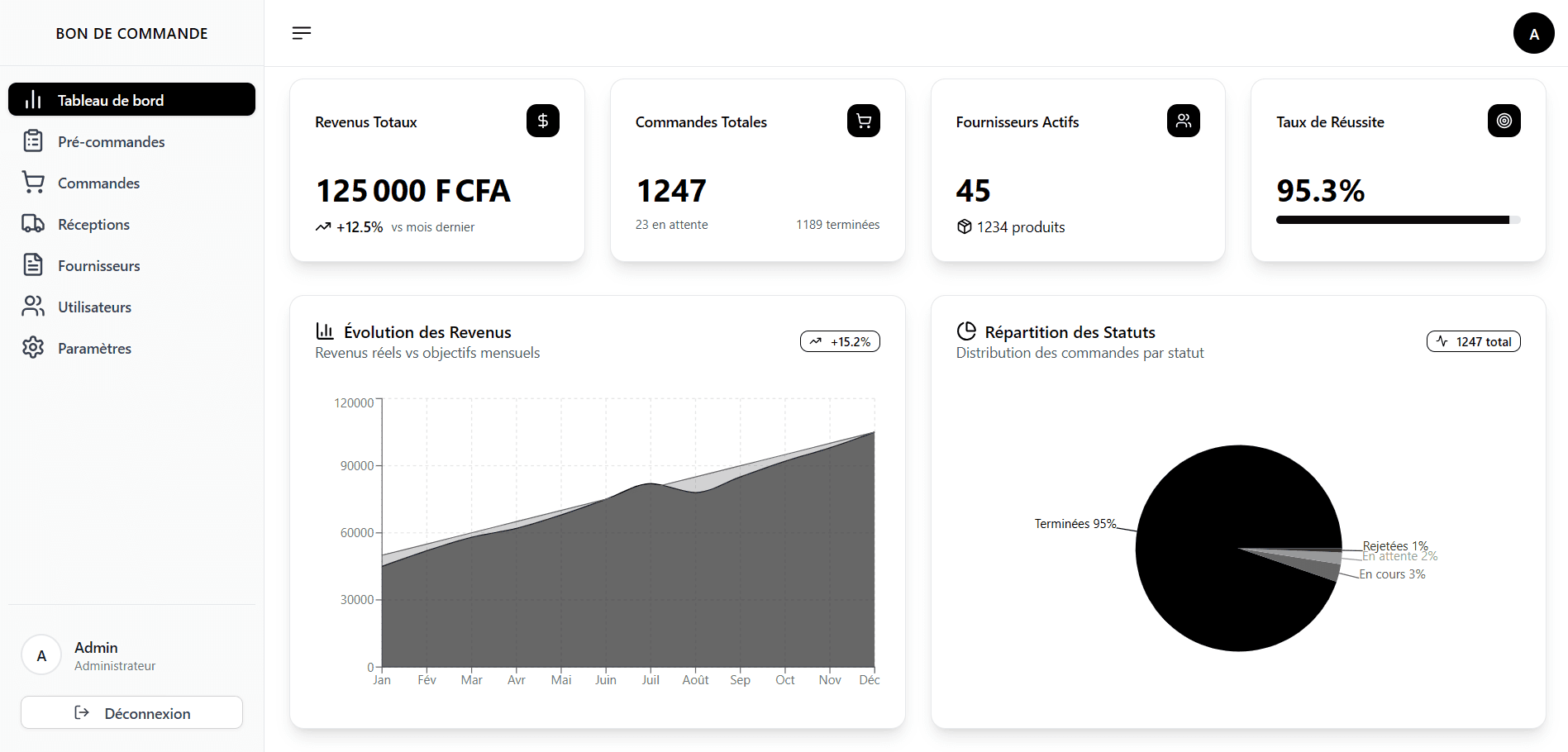Viewport: 1568px width, 752px height.
Task: Click the target icon on Taux de Réussite
Action: coord(1504,121)
